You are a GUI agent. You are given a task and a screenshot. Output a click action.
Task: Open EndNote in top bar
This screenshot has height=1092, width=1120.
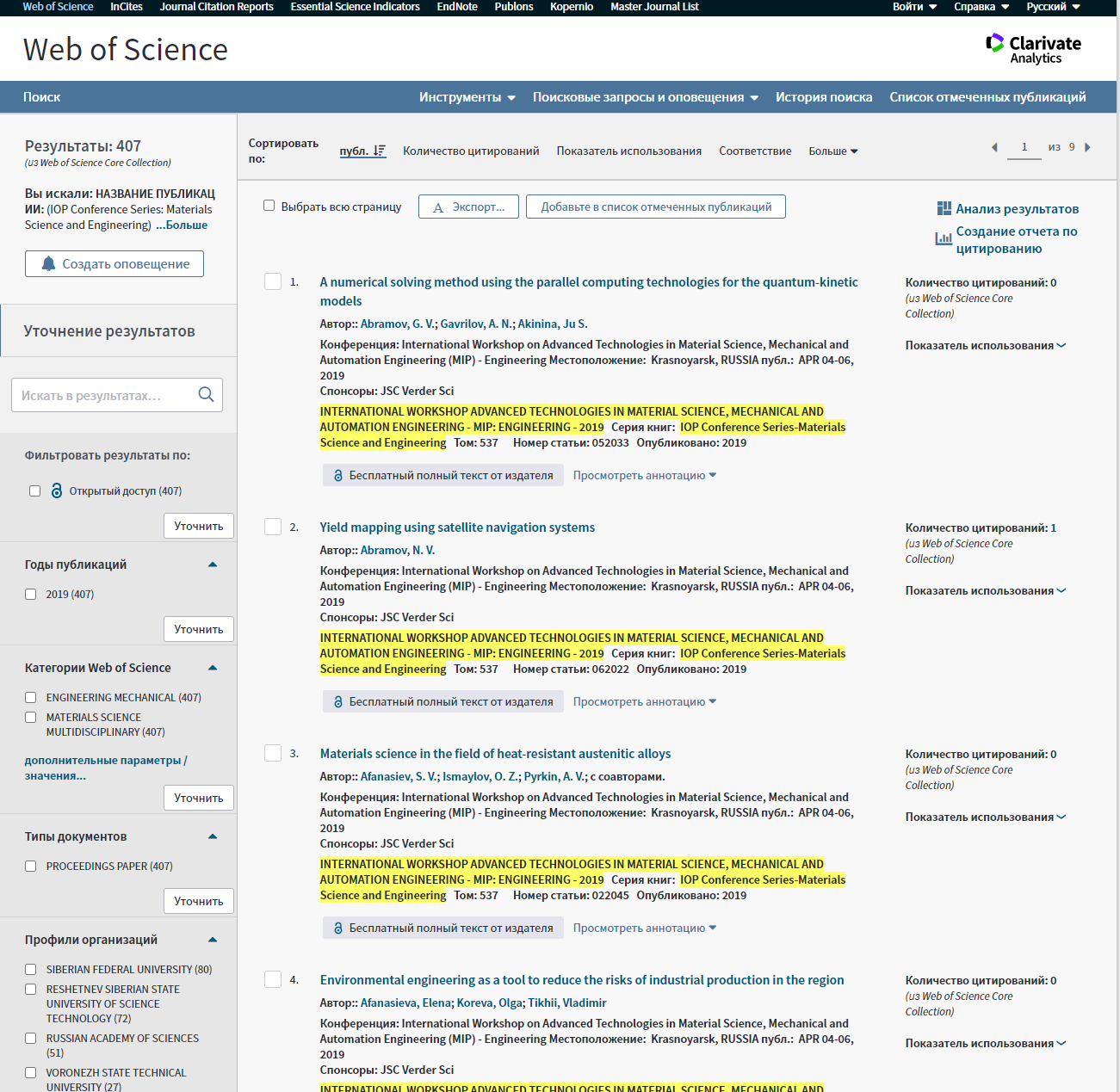(457, 7)
